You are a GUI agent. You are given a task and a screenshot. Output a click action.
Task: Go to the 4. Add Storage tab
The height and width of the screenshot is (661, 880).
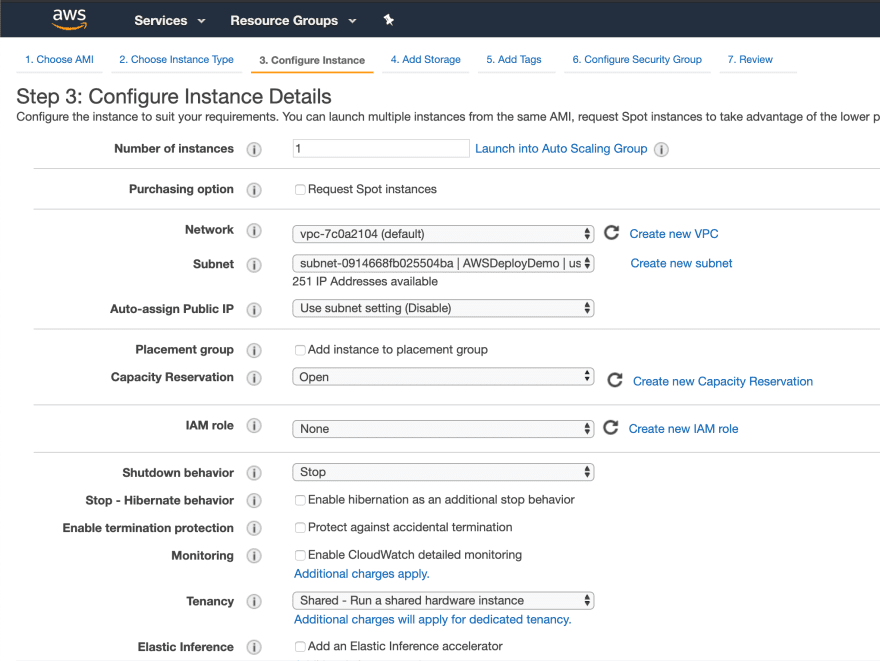[x=425, y=59]
